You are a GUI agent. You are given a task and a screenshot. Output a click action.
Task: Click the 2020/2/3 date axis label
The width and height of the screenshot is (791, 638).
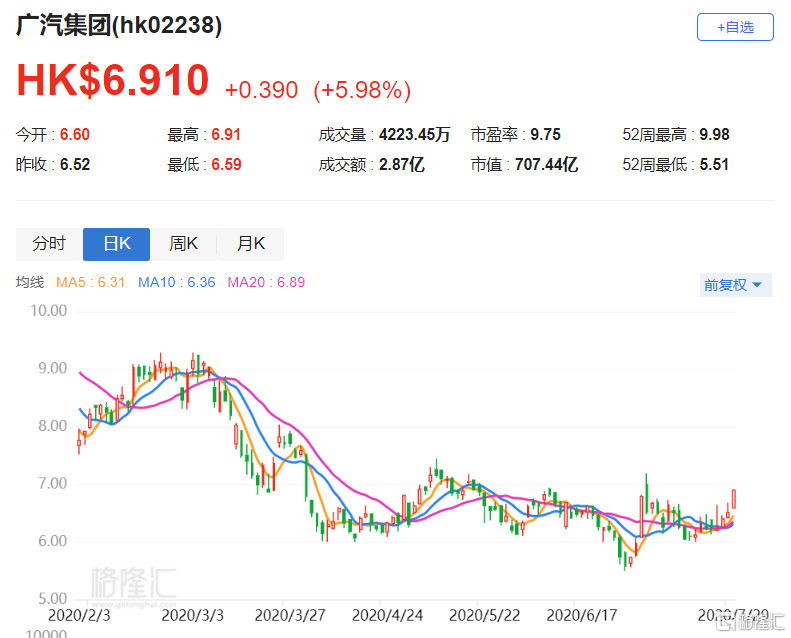[79, 615]
